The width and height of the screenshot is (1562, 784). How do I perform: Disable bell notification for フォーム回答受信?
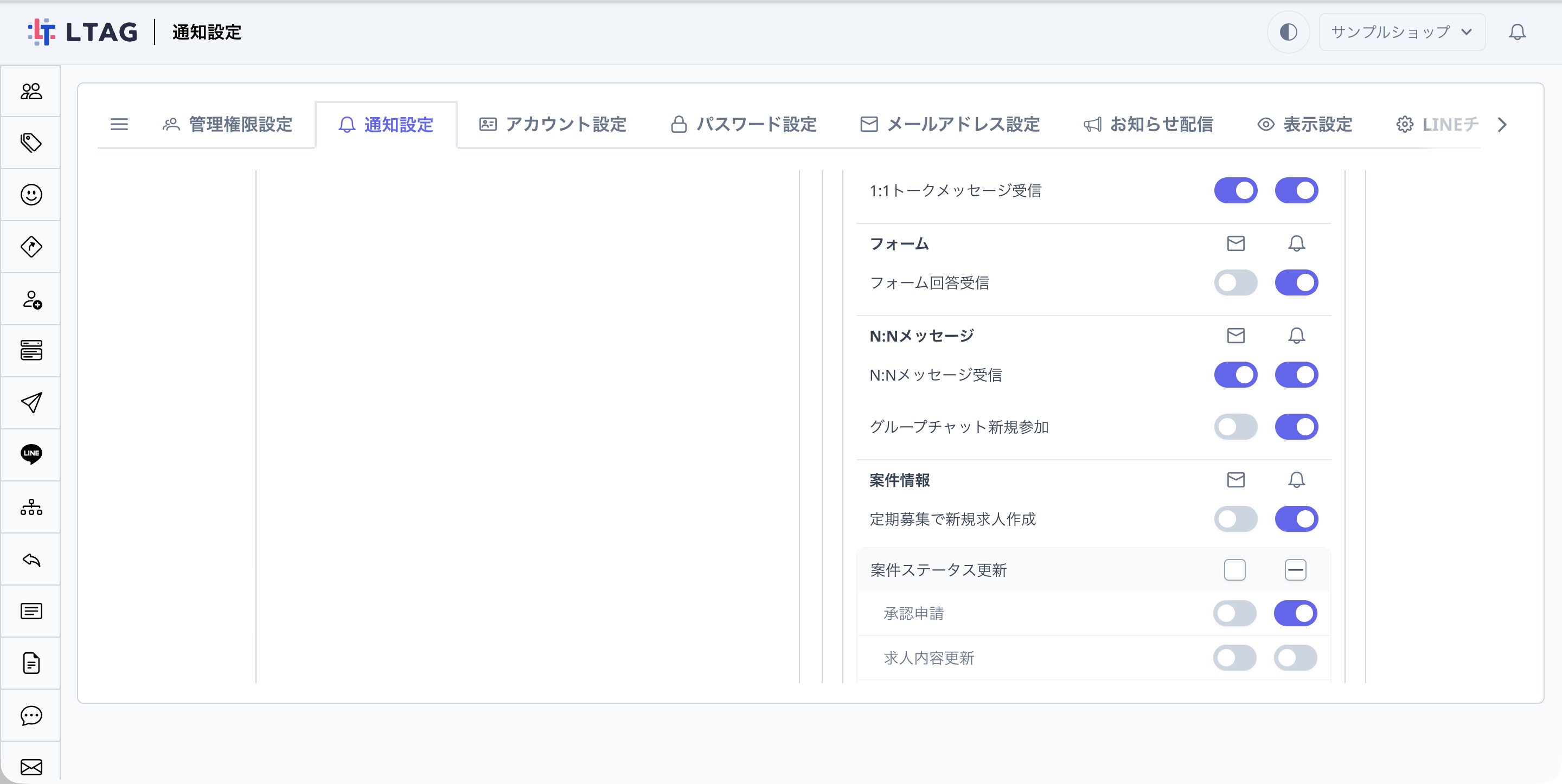(x=1296, y=282)
